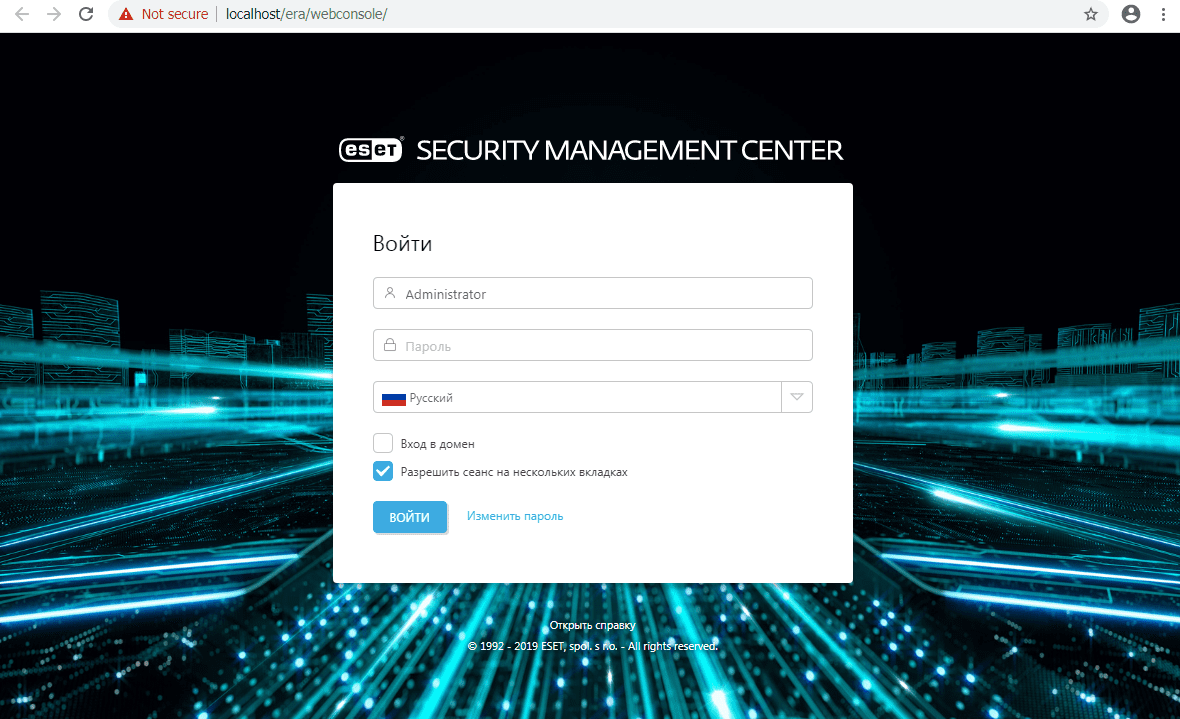Click the 1992 - 2019 ESET copyright text
The width and height of the screenshot is (1180, 719).
[x=592, y=646]
